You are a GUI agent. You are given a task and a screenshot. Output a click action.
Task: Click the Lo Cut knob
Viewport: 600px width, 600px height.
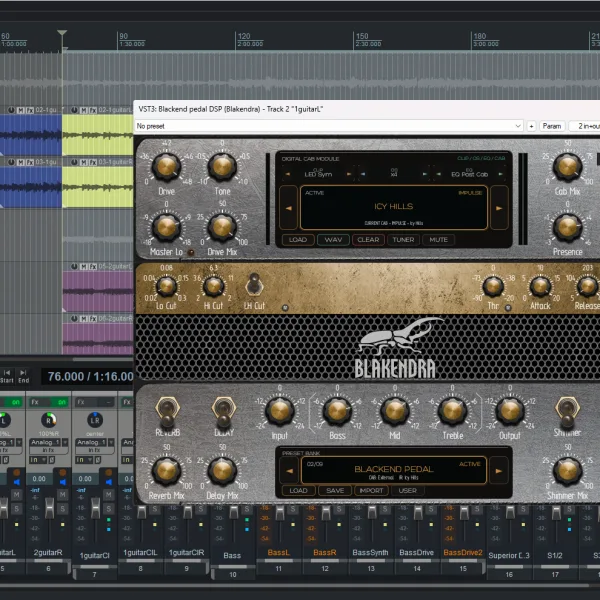click(166, 286)
